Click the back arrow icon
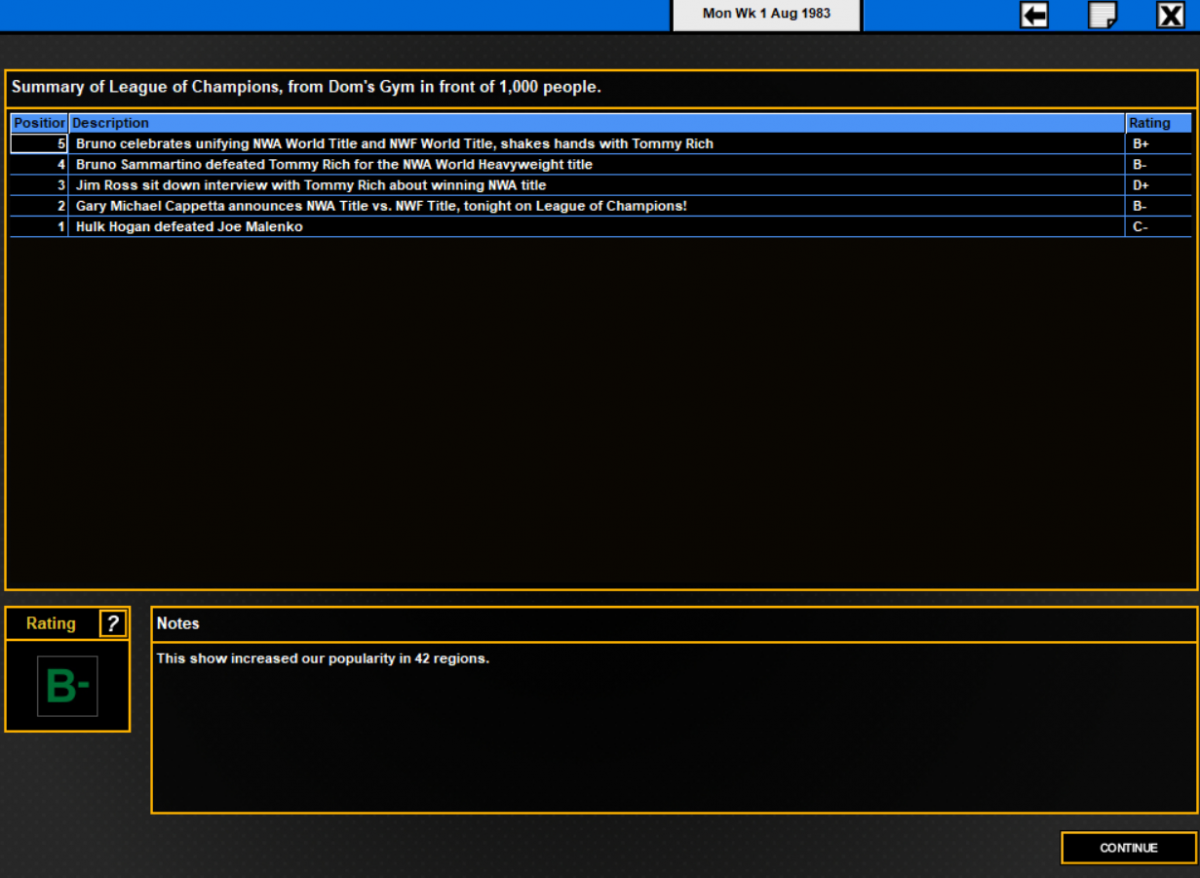This screenshot has height=878, width=1200. pos(1034,15)
